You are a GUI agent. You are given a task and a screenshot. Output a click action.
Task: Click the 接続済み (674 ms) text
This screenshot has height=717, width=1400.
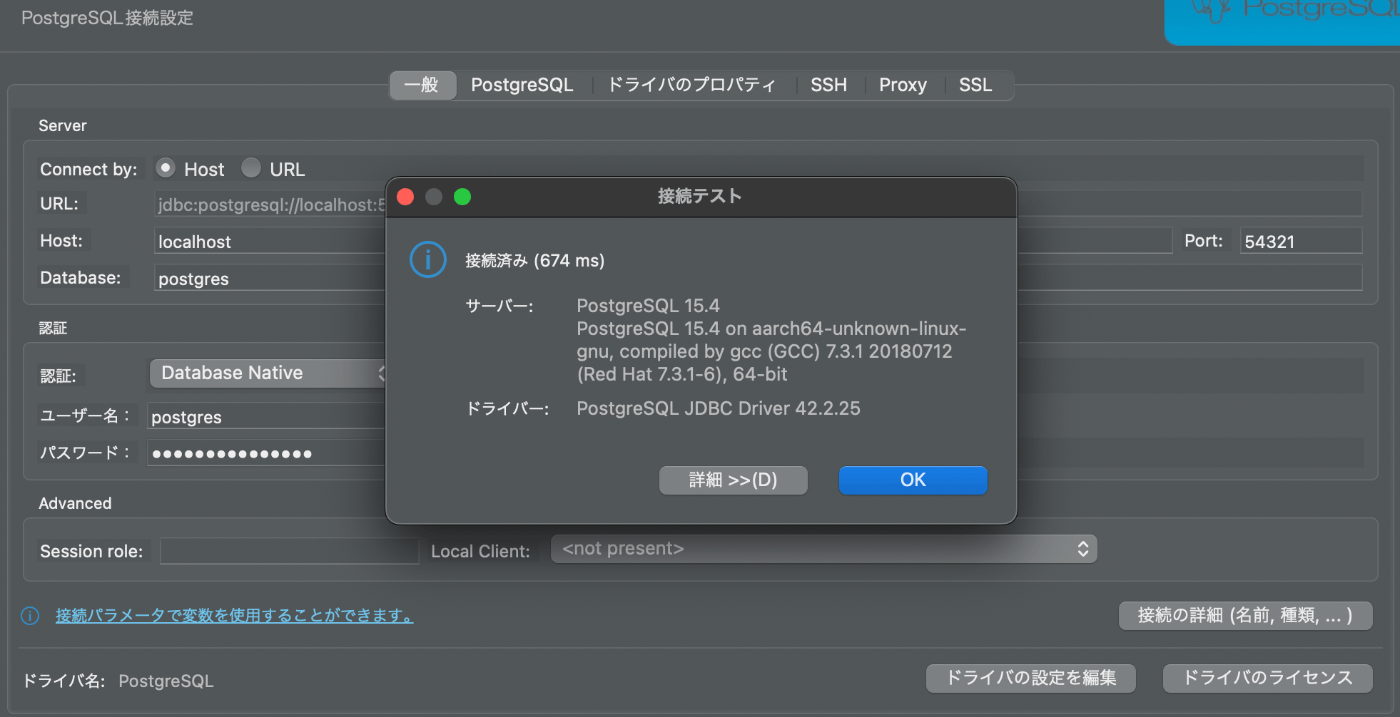(x=535, y=261)
